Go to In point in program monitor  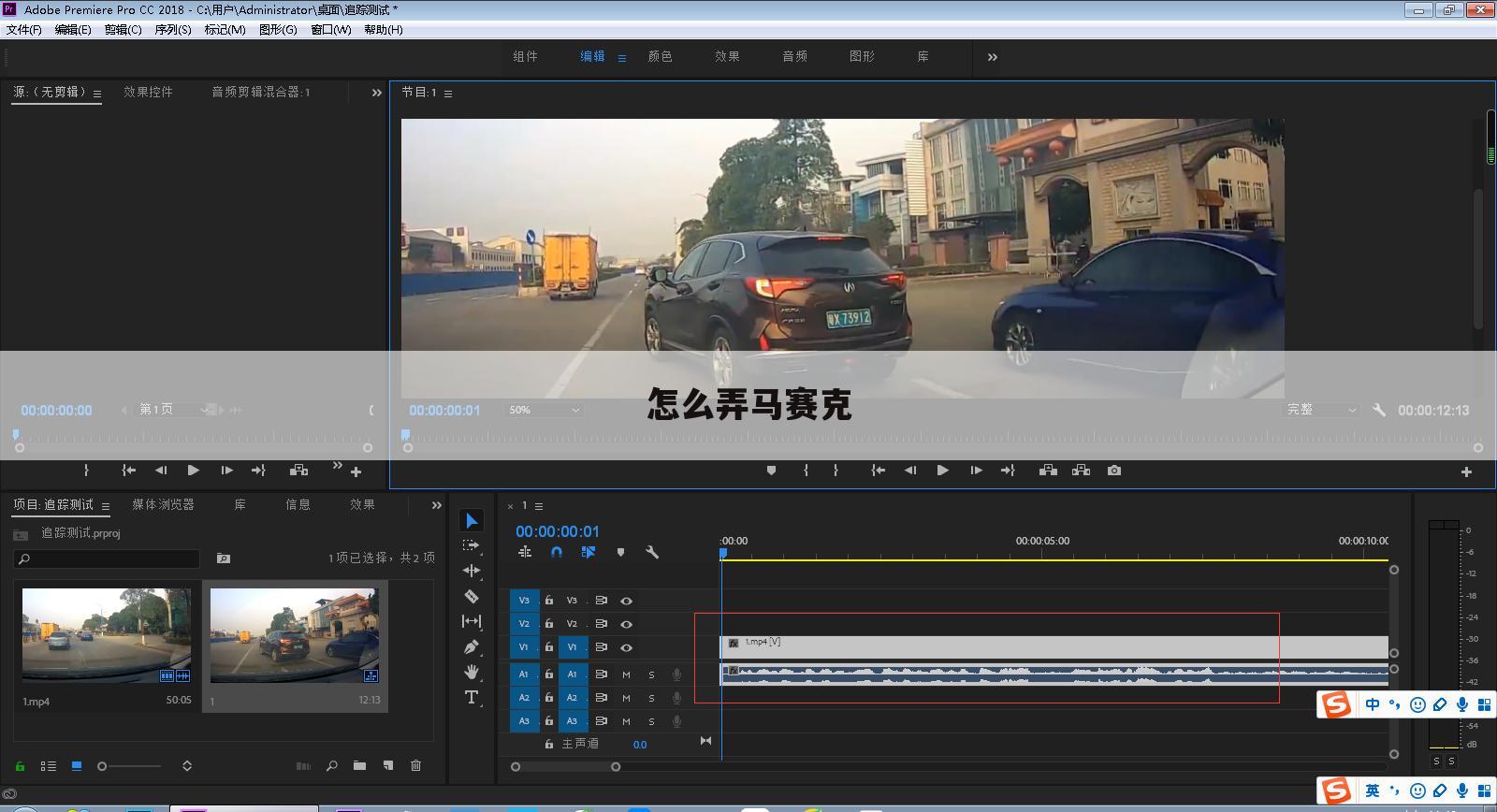878,471
